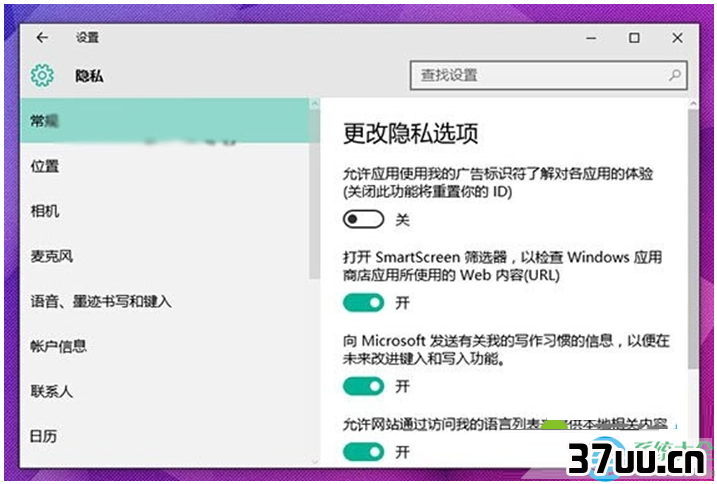
Task: Maximize the 设置 window
Action: pos(634,38)
